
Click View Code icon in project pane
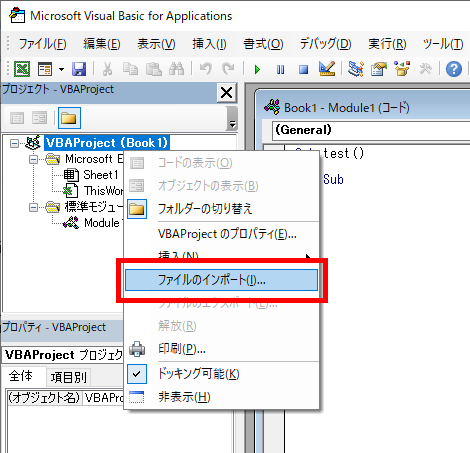17,118
